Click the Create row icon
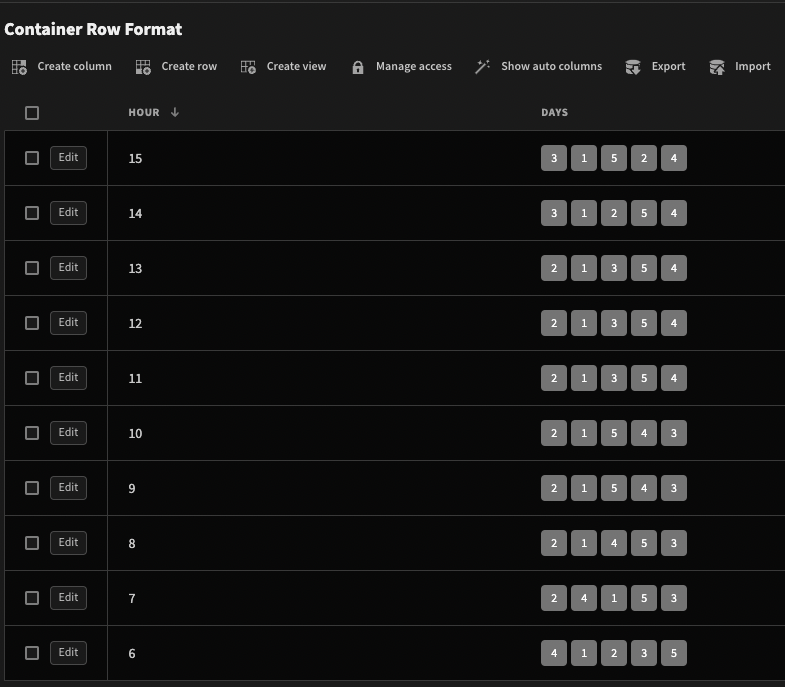The height and width of the screenshot is (687, 785). coord(143,67)
